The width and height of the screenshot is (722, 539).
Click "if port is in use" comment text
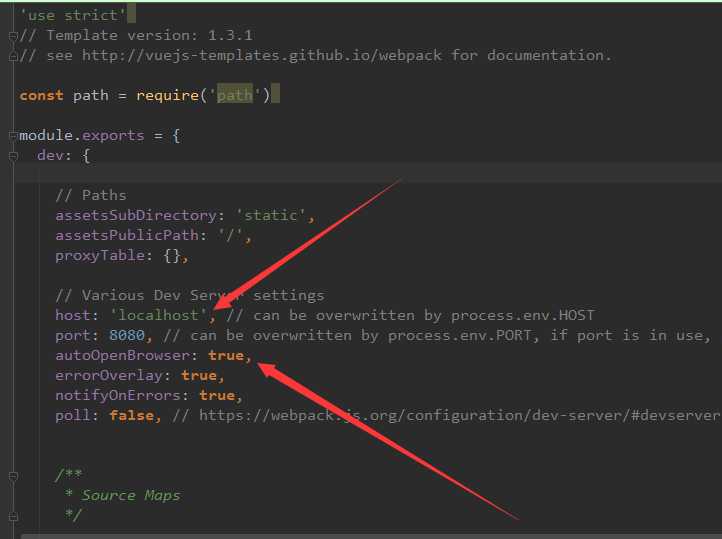[626, 335]
